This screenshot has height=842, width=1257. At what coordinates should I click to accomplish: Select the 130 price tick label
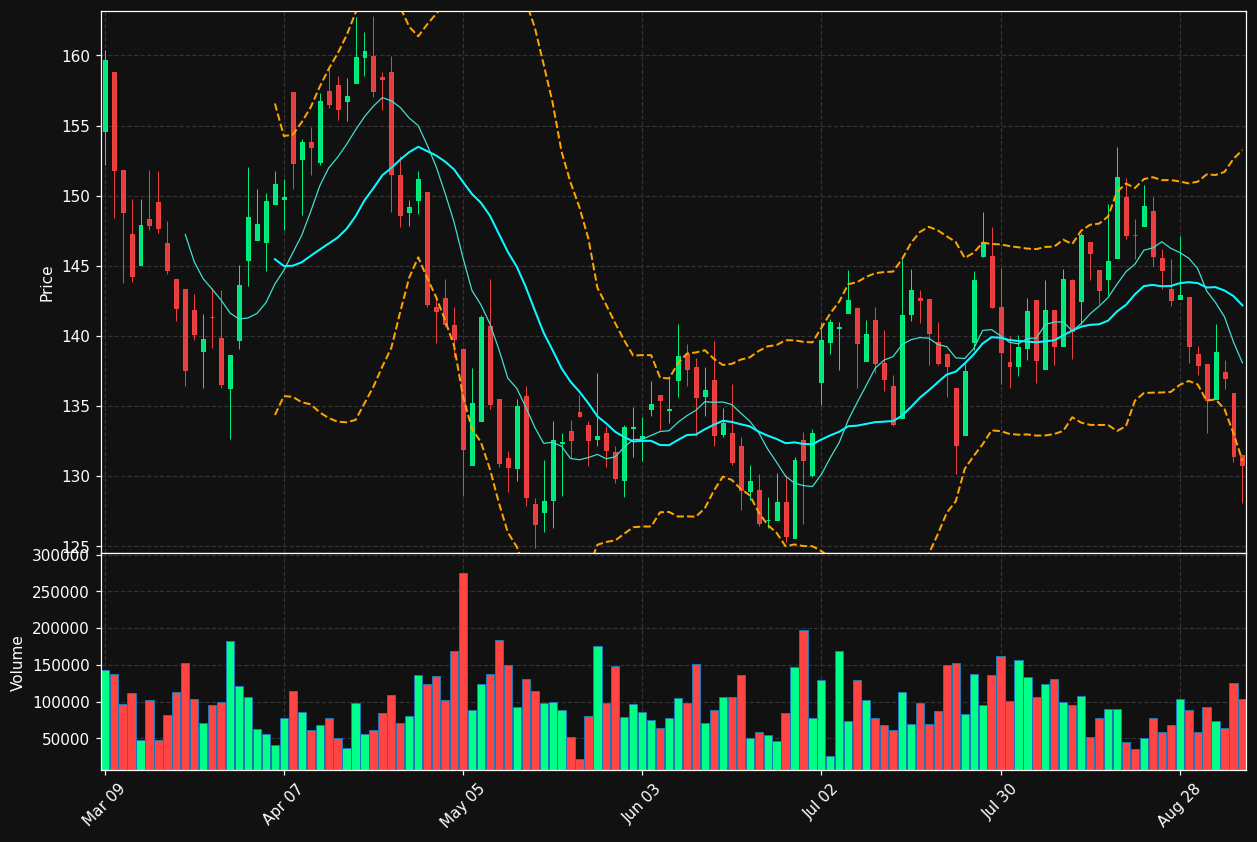[75, 476]
